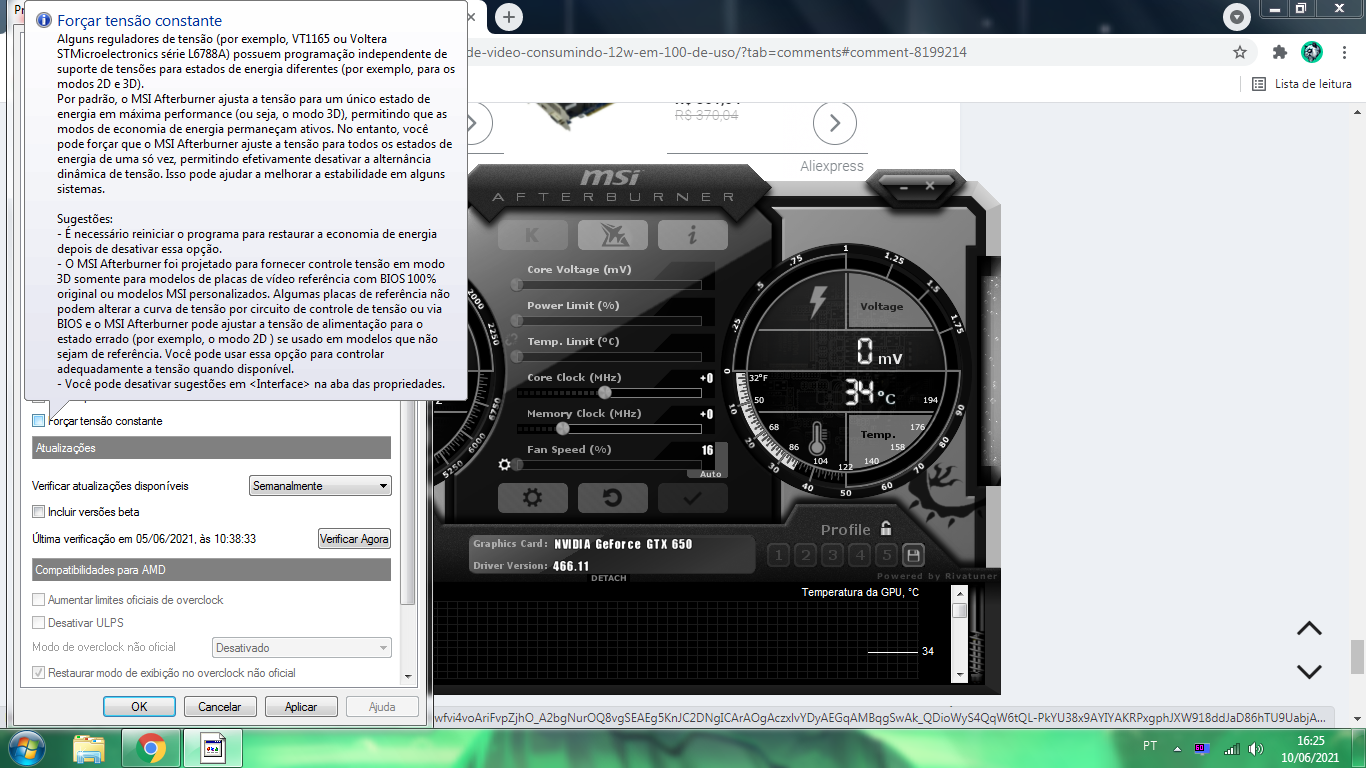1366x768 pixels.
Task: Toggle the Profile lock padlock icon
Action: pyautogui.click(x=885, y=529)
